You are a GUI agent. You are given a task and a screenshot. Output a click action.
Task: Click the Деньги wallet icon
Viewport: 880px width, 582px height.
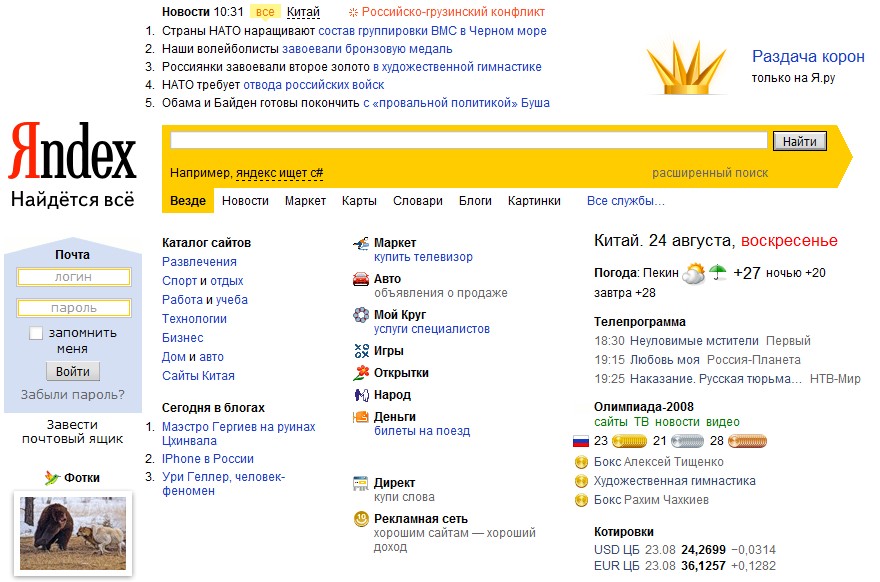(x=360, y=417)
